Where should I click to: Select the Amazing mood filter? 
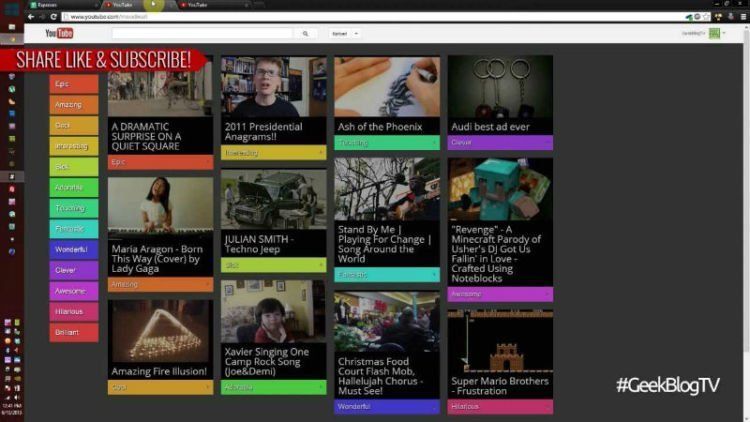pyautogui.click(x=74, y=104)
